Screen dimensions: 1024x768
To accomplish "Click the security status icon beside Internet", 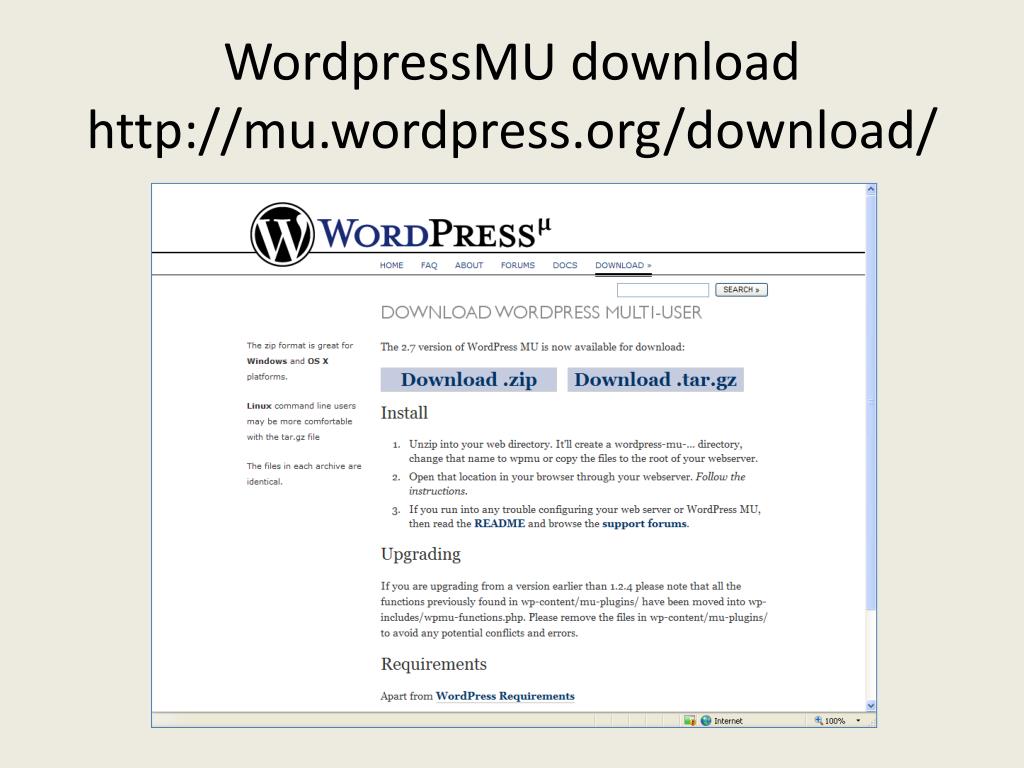I will pos(690,721).
